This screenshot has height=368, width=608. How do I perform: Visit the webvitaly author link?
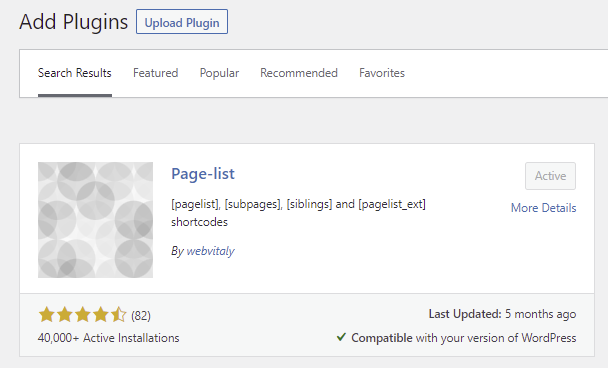[x=211, y=251]
